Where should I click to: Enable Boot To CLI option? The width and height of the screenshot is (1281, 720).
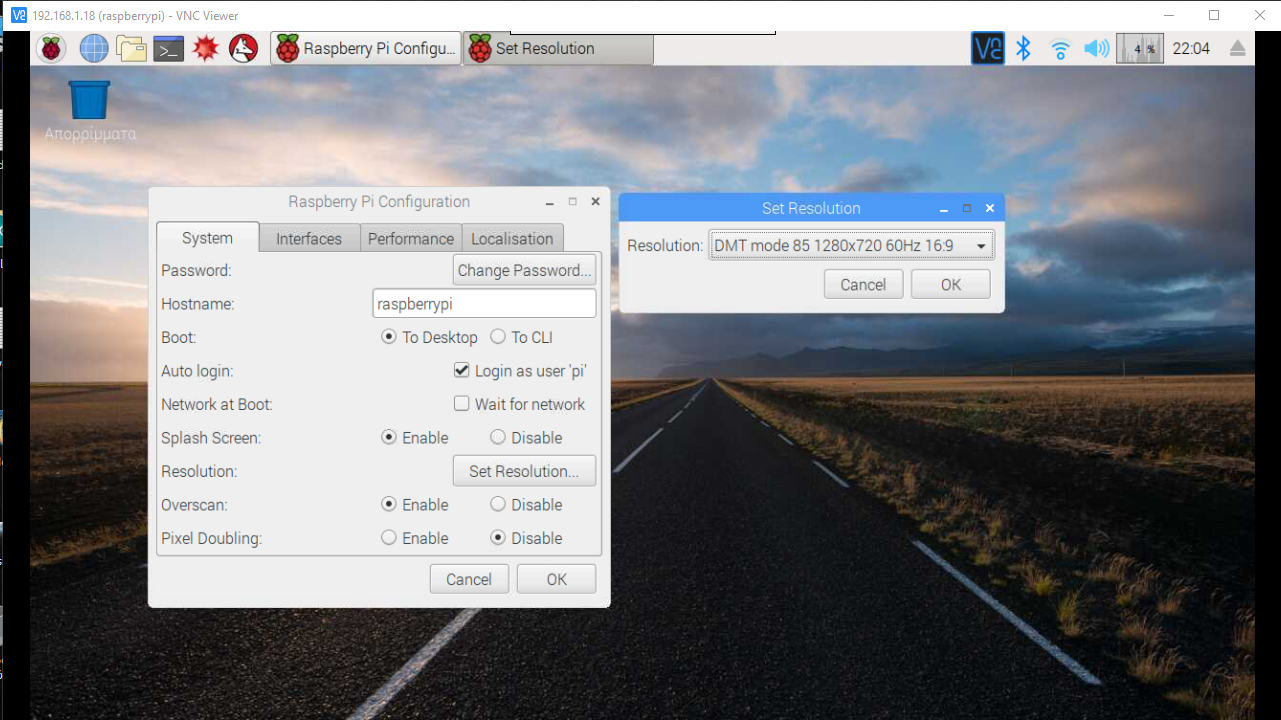coord(498,337)
